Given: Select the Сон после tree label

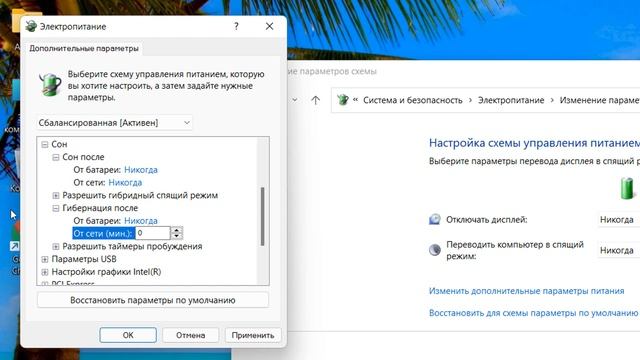Looking at the screenshot, I should coord(83,157).
